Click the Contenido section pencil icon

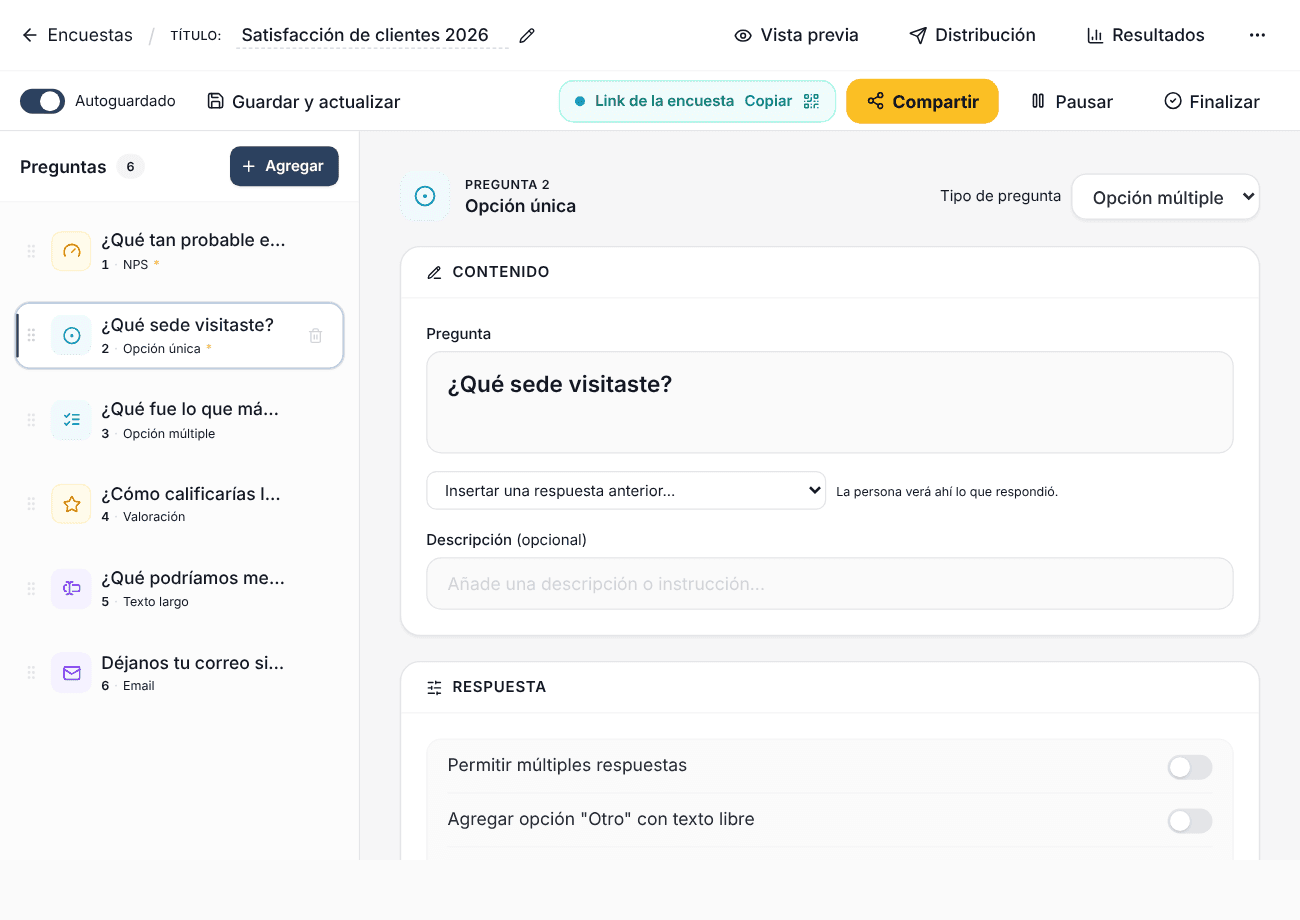434,272
